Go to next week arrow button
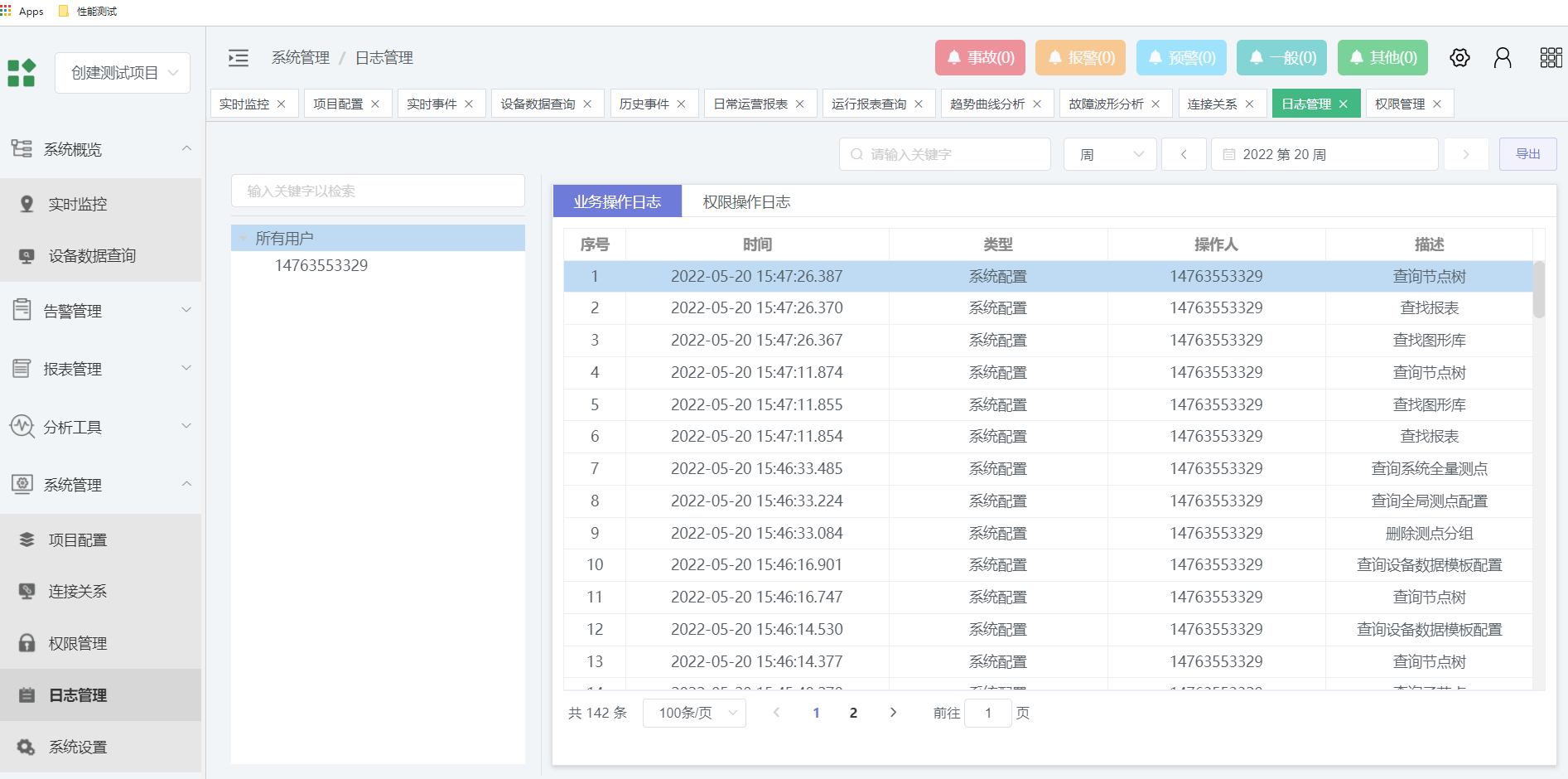Screen dimensions: 1568x779 [1466, 154]
